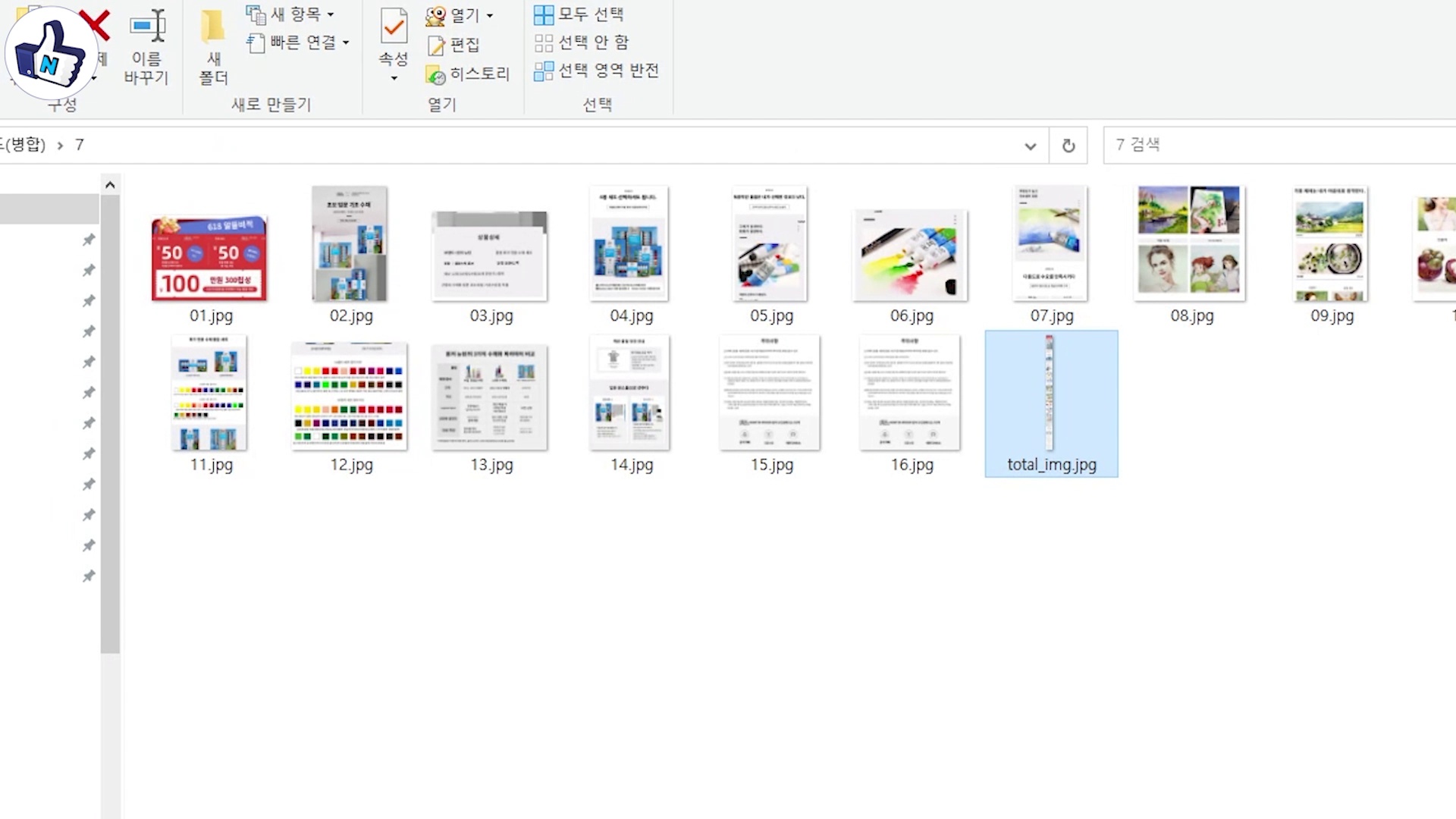
Task: Select the 01.jpg thumbnail
Action: click(x=209, y=258)
